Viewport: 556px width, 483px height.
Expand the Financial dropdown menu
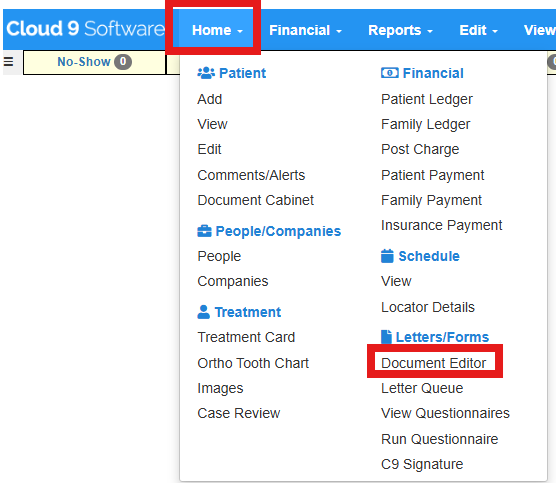click(305, 30)
